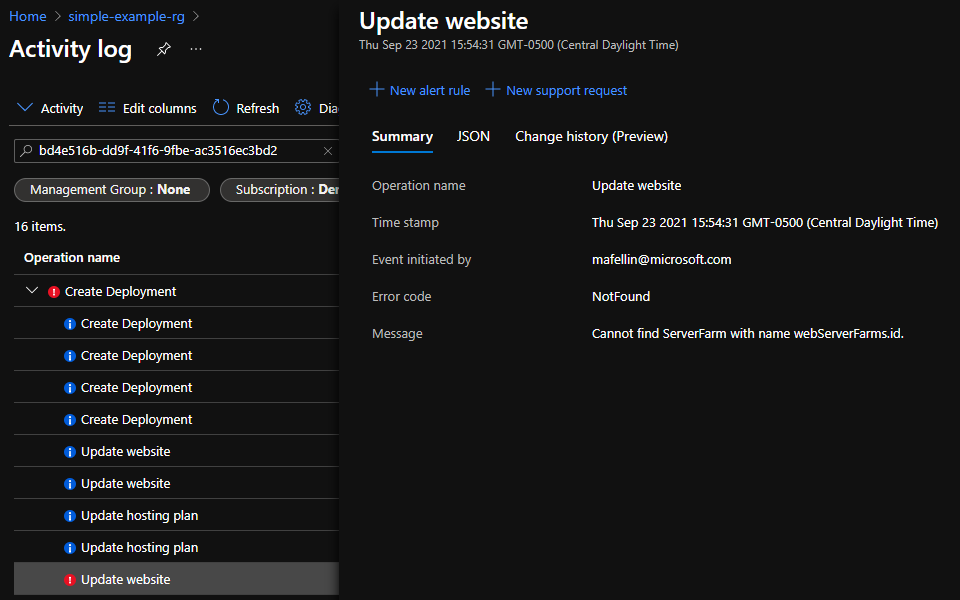This screenshot has height=600, width=960.
Task: Open Diagnostics settings via the gear icon
Action: [x=303, y=108]
